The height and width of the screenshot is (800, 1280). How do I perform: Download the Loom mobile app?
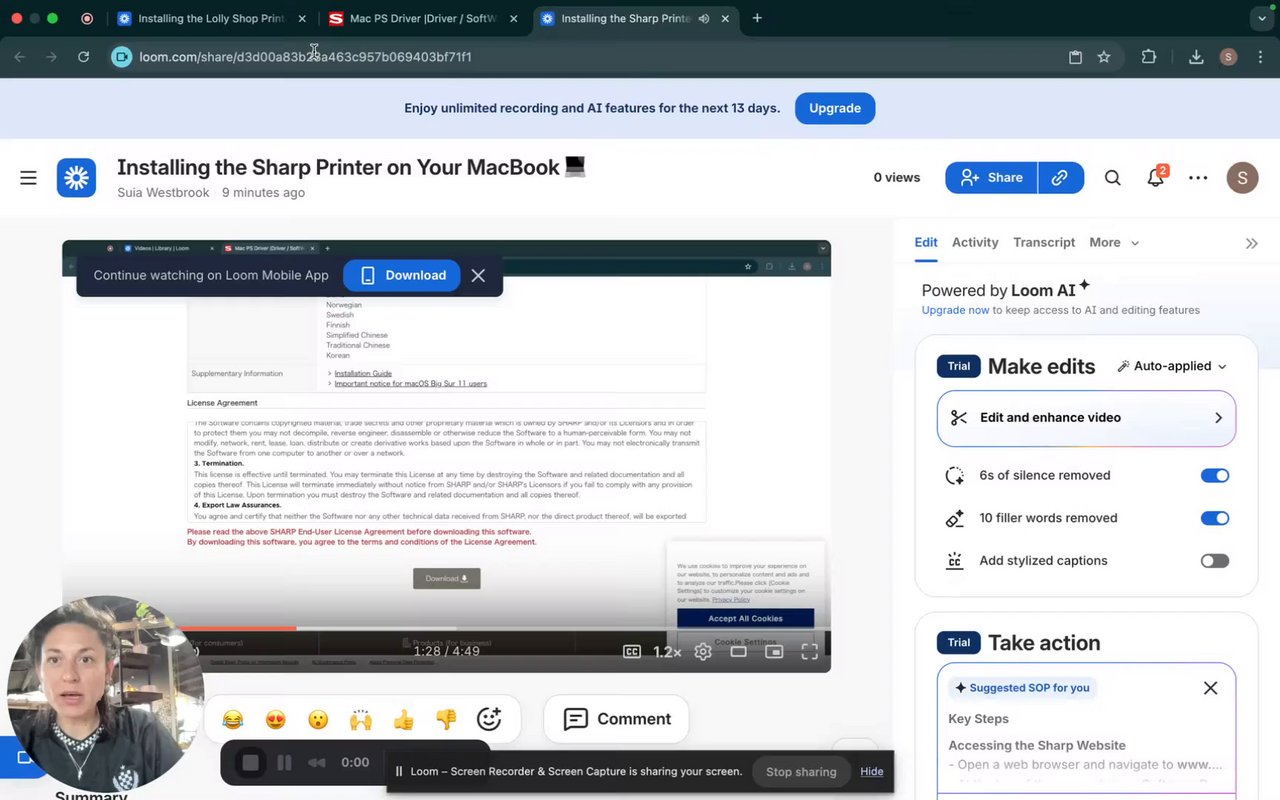click(402, 275)
